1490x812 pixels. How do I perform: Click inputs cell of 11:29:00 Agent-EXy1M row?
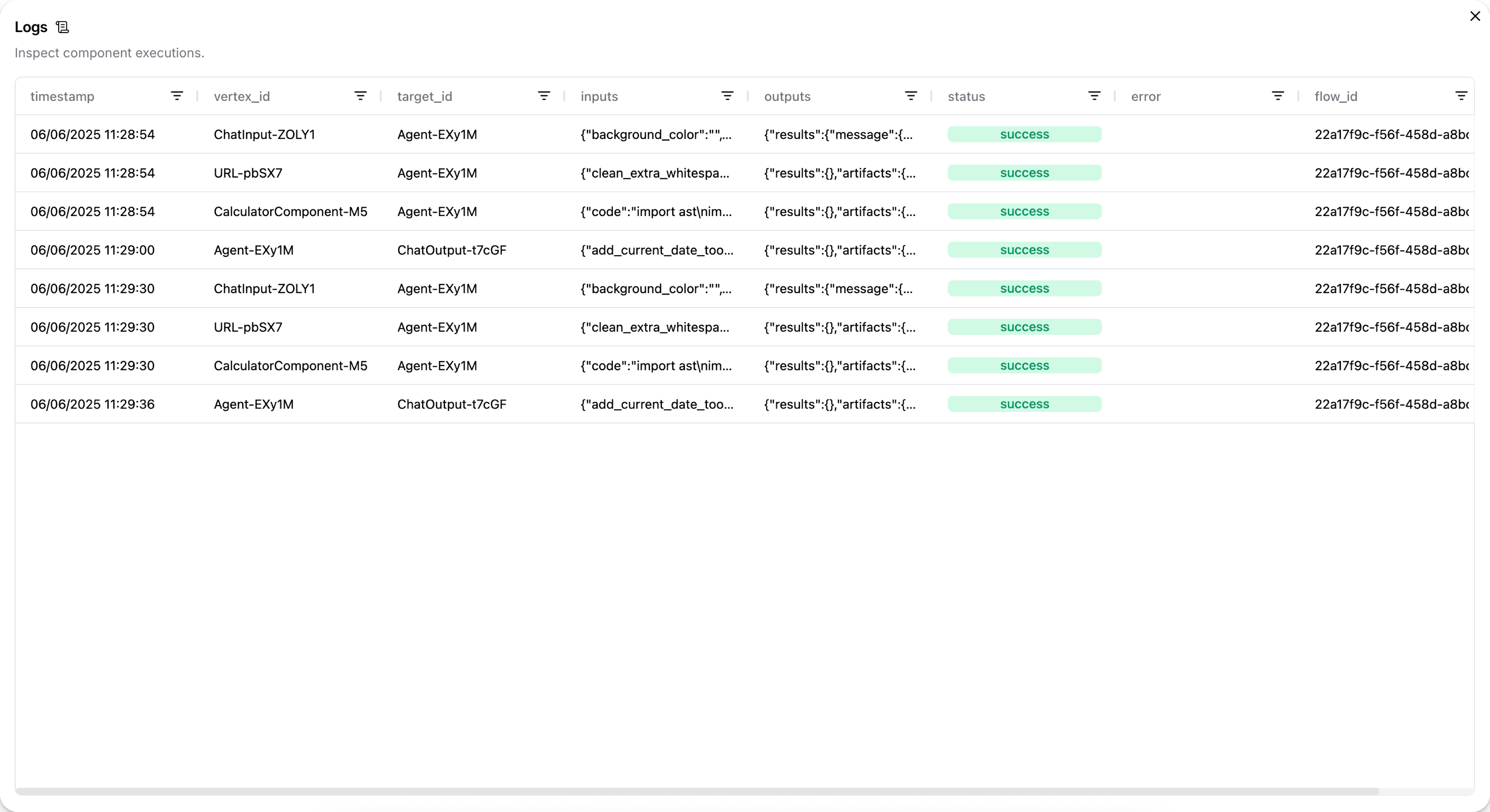click(x=656, y=250)
